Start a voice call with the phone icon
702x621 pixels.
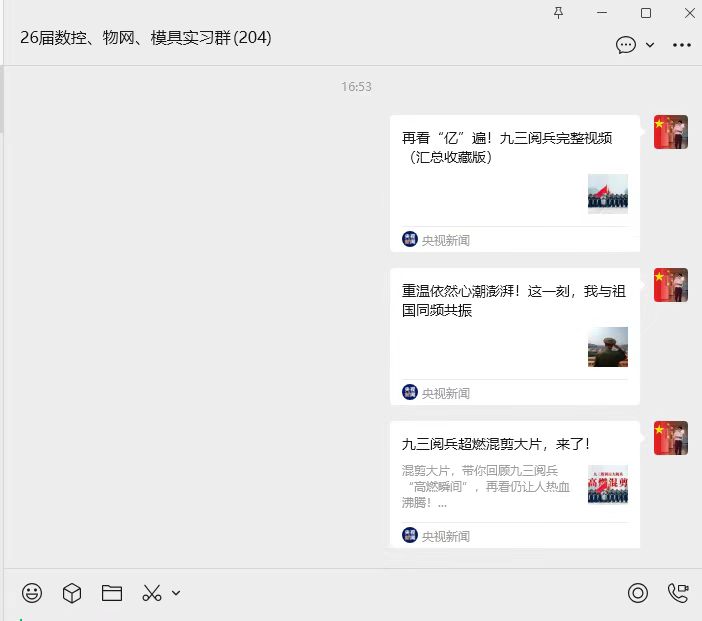[678, 593]
